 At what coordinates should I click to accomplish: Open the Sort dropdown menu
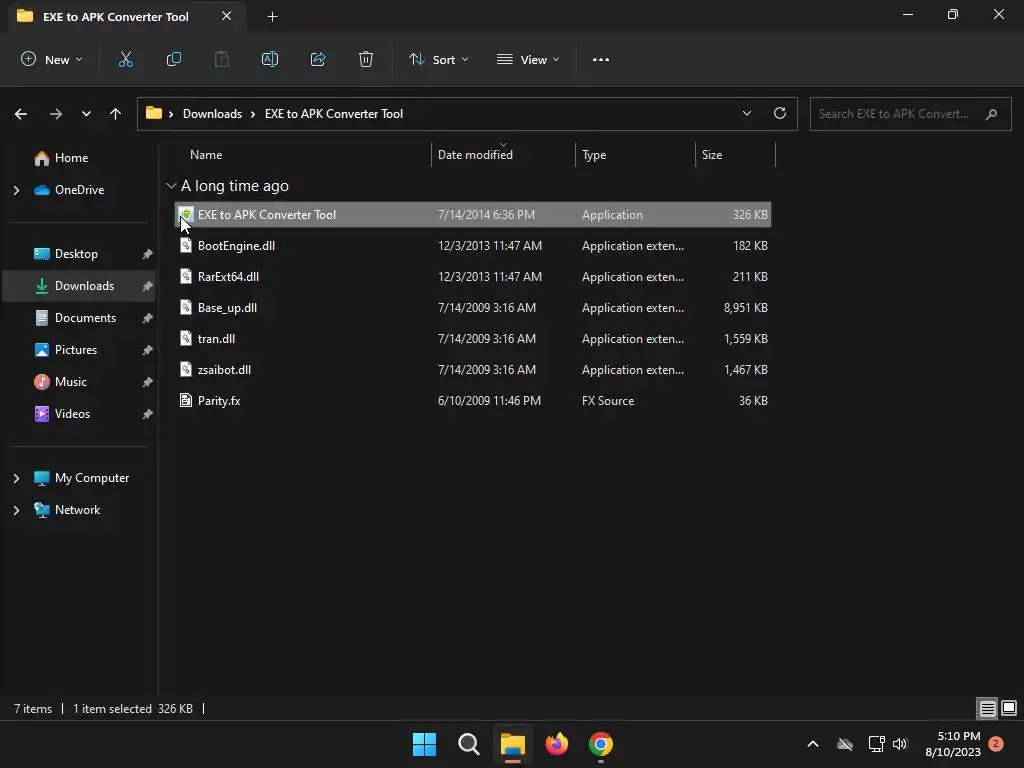439,59
